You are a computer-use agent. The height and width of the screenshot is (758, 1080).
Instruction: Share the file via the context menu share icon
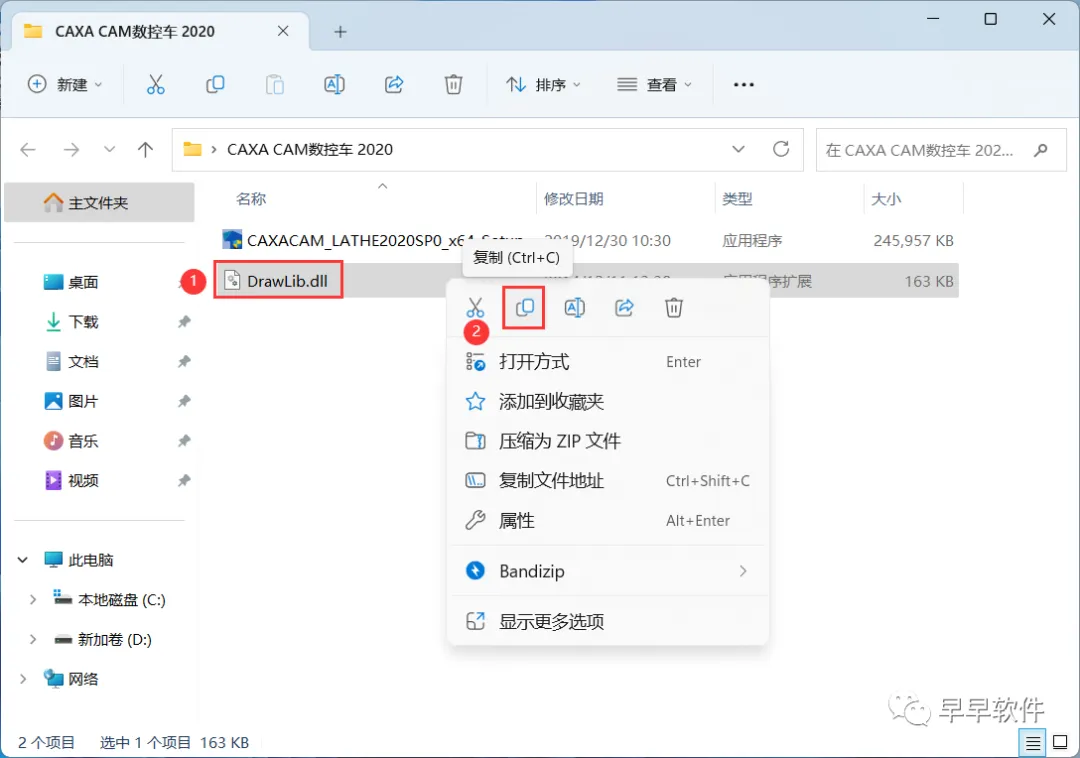coord(624,307)
